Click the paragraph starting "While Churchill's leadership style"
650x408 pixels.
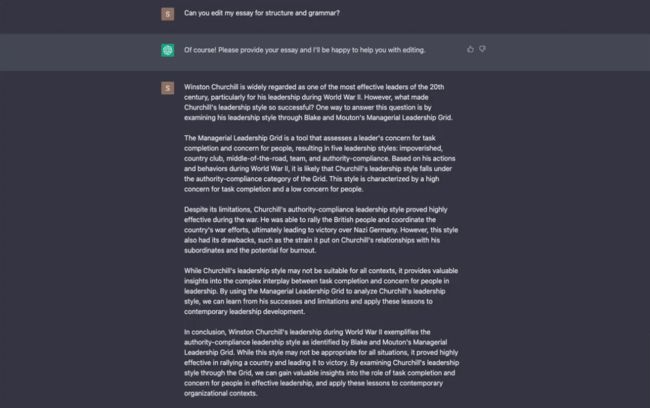[321, 291]
